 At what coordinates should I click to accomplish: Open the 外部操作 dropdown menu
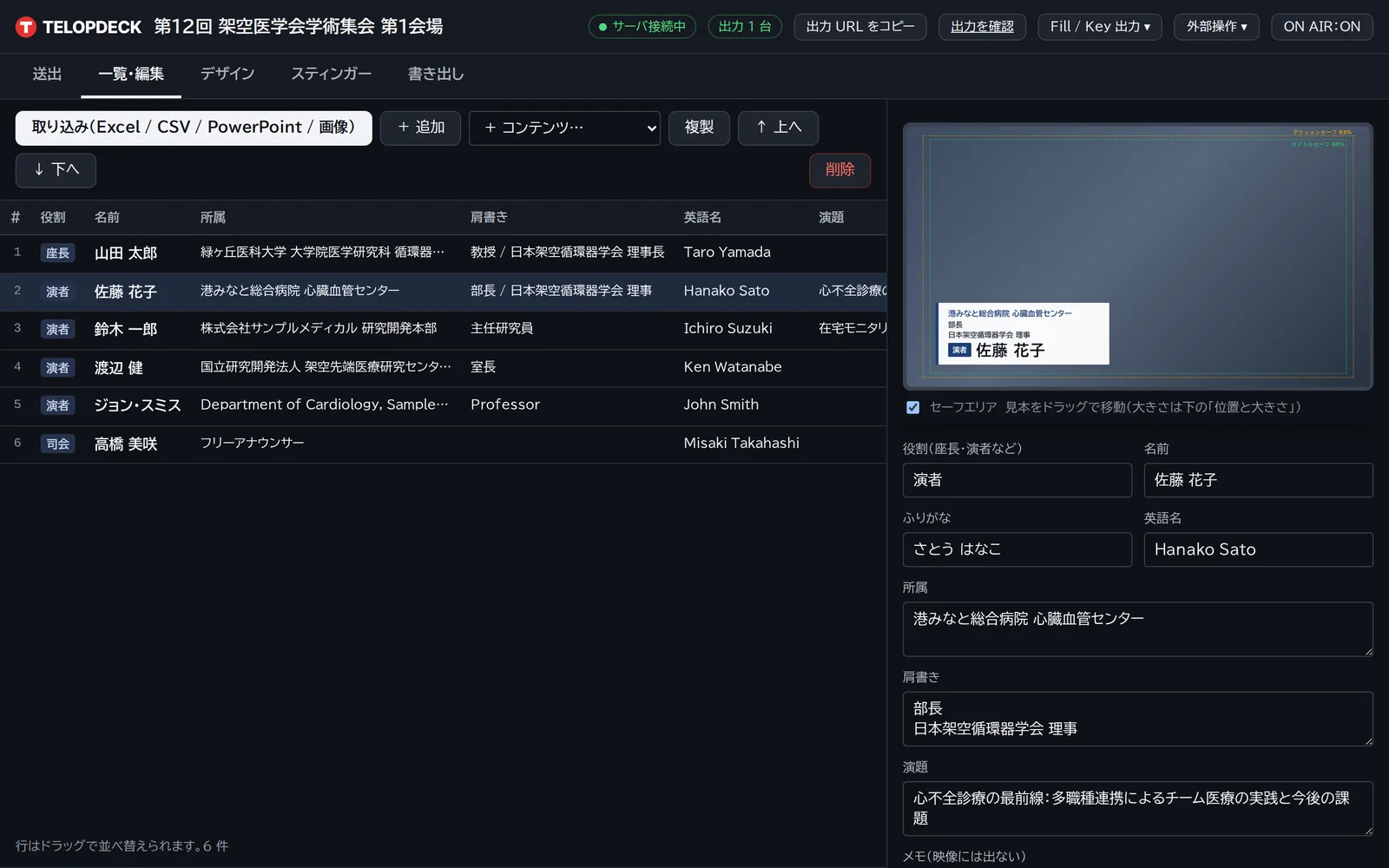coord(1216,27)
